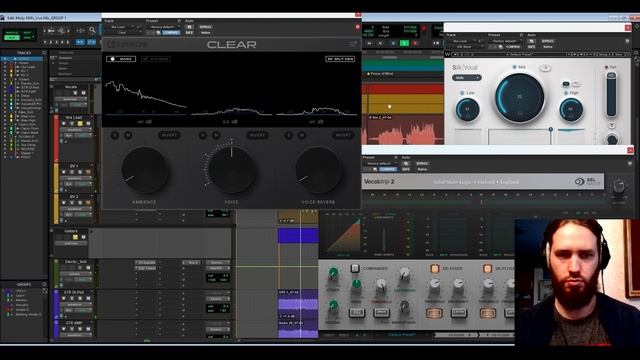Click Compare in the CLEAR plugin header
Screen dimensions: 640x360
tap(171, 33)
